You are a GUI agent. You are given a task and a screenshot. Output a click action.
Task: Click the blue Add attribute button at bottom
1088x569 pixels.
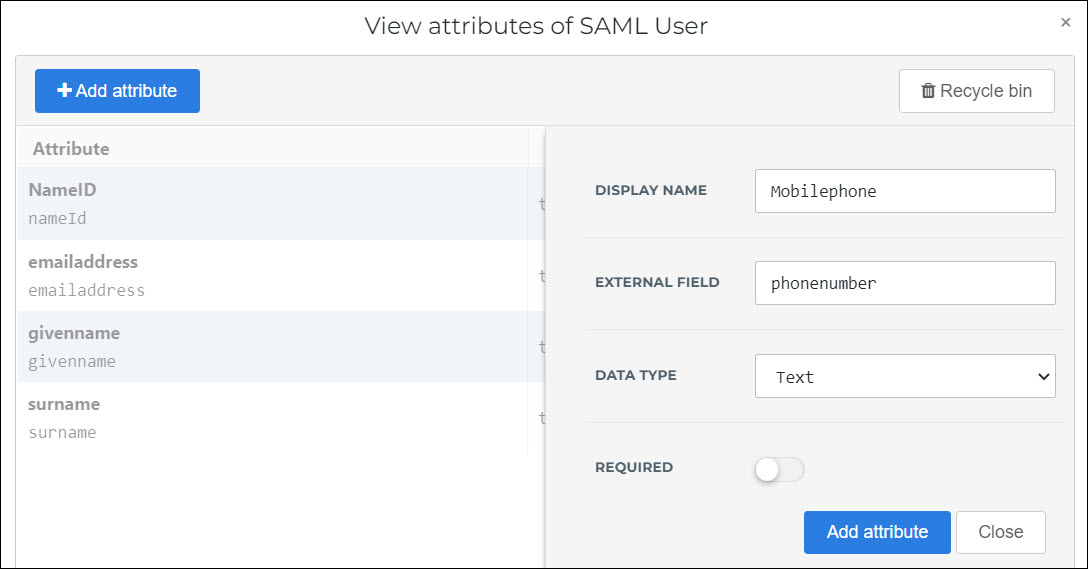pos(877,532)
